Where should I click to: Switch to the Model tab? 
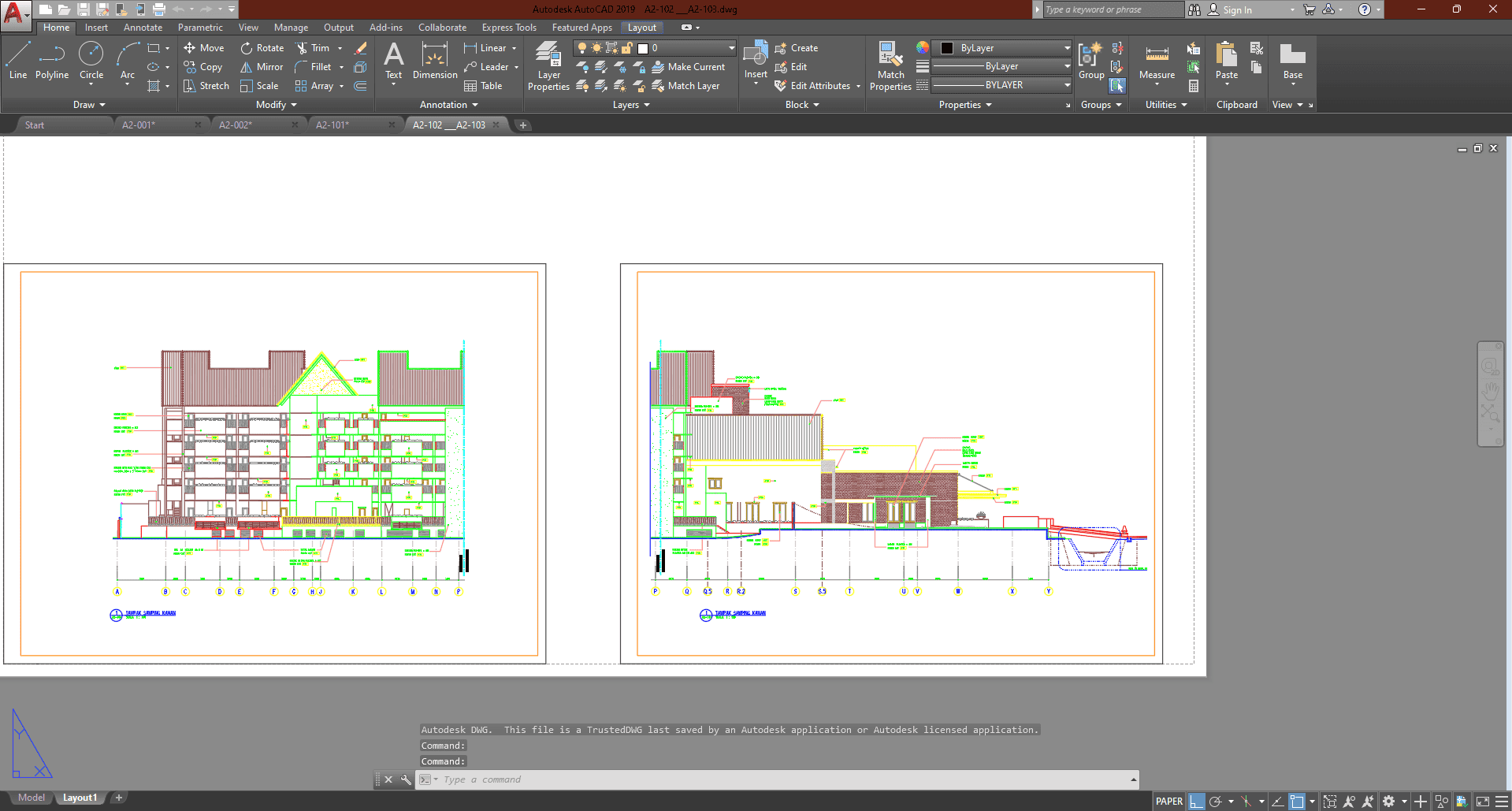click(x=32, y=798)
